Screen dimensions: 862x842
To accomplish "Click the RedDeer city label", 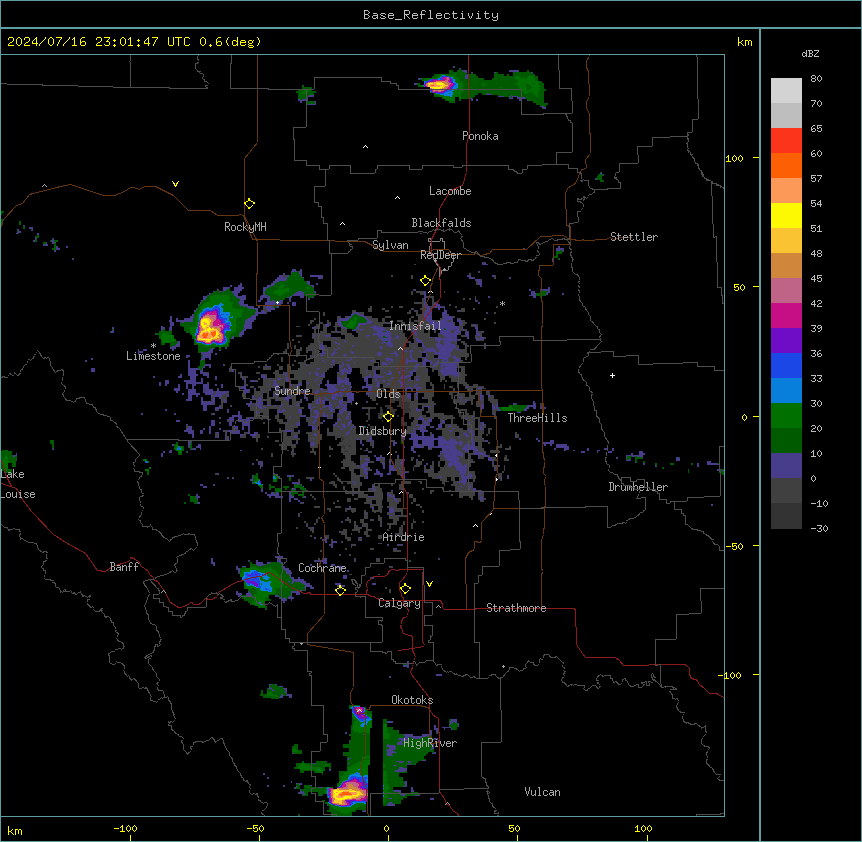I will pos(440,255).
